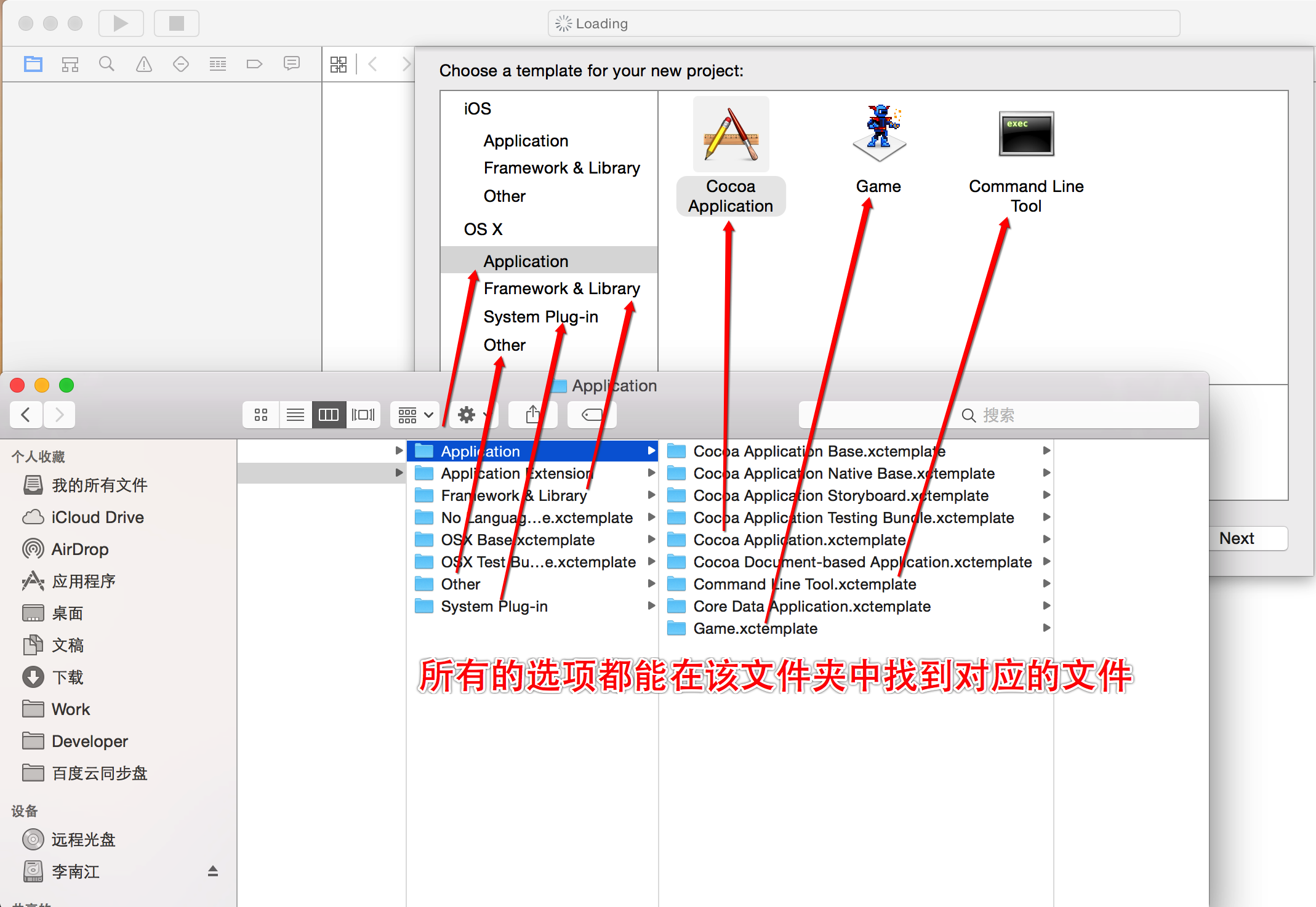Screen dimensions: 1316x907
Task: Click the Xcode editor back arrow
Action: [x=373, y=64]
